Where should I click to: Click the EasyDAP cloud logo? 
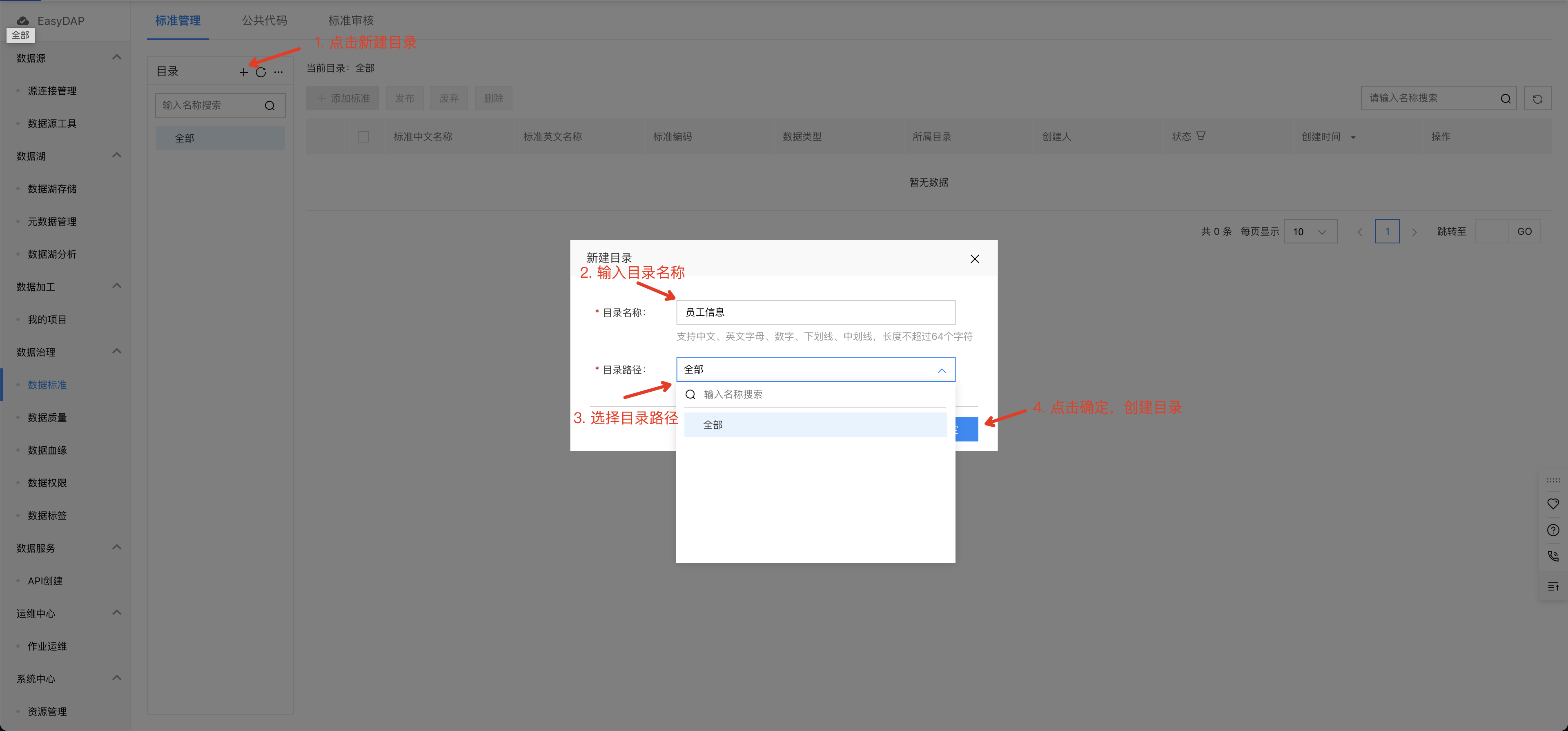pos(22,21)
